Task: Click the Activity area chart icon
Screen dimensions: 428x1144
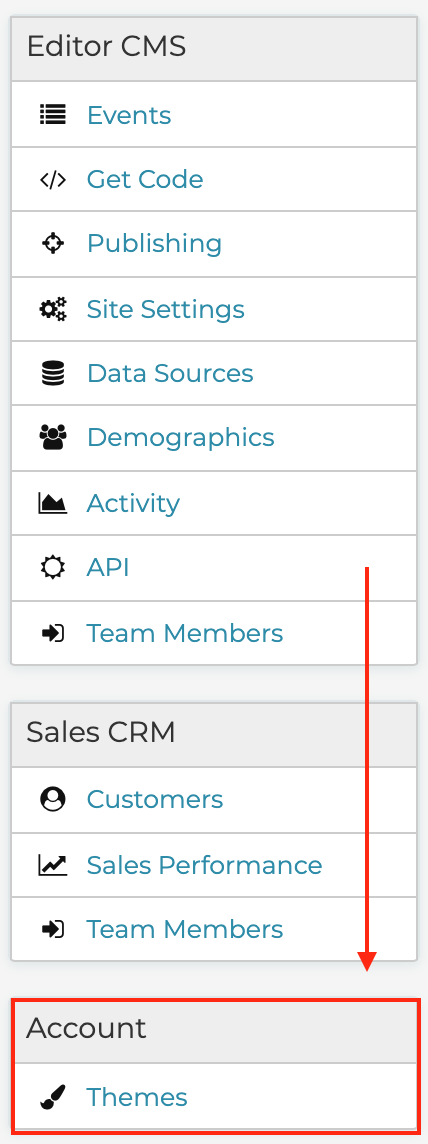Action: (x=52, y=503)
